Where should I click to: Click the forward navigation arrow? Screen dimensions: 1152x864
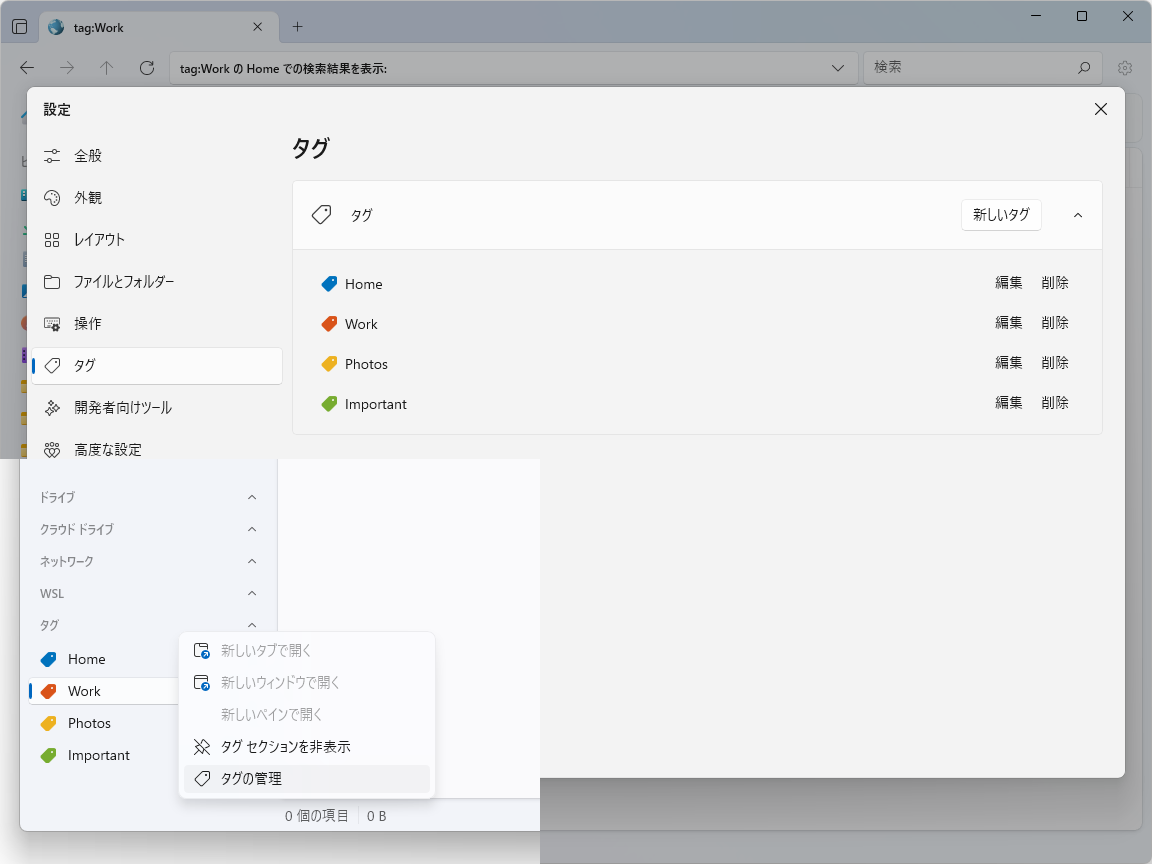pos(66,67)
